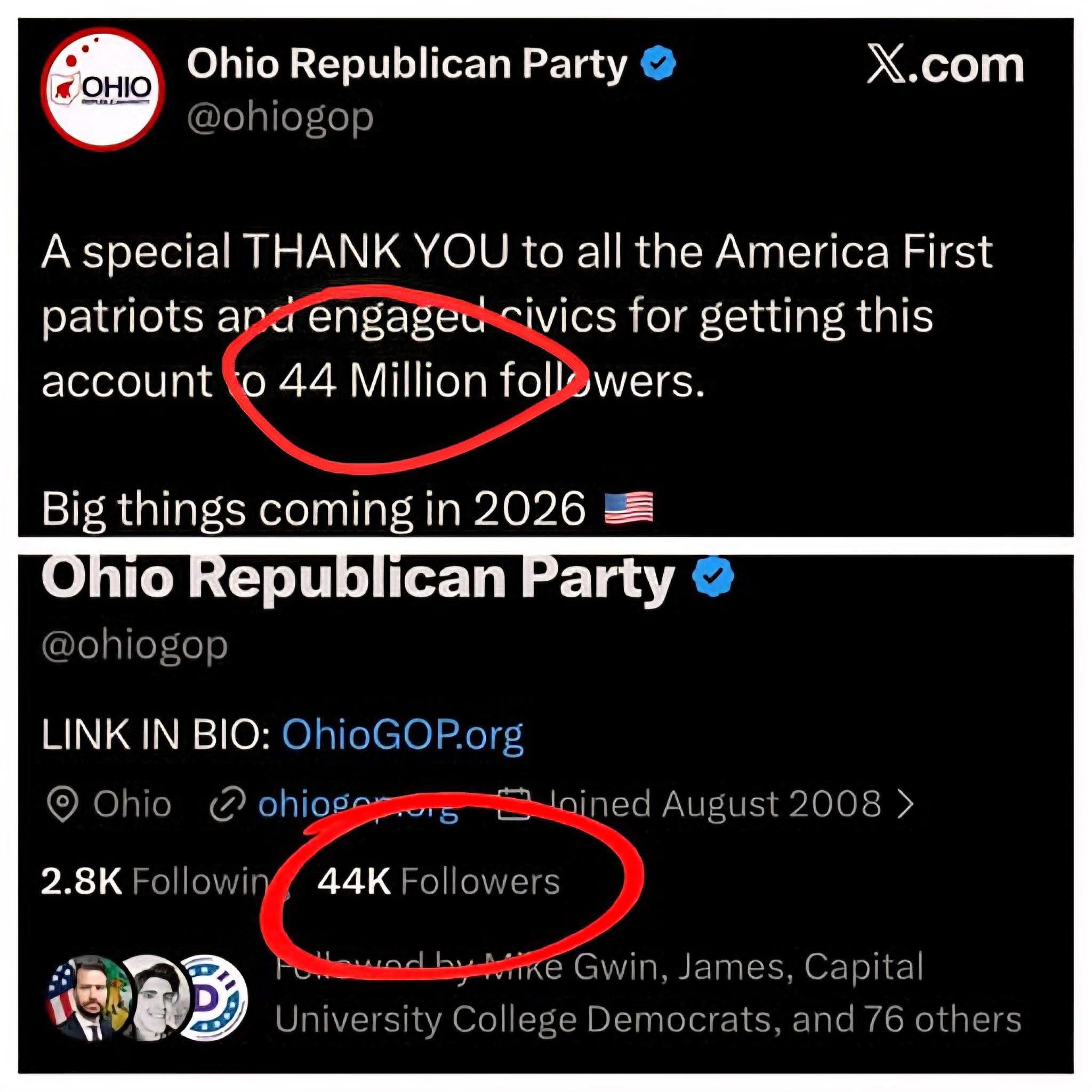The width and height of the screenshot is (1092, 1092).
Task: Expand the chevron next to Joined August 2008
Action: [x=905, y=803]
